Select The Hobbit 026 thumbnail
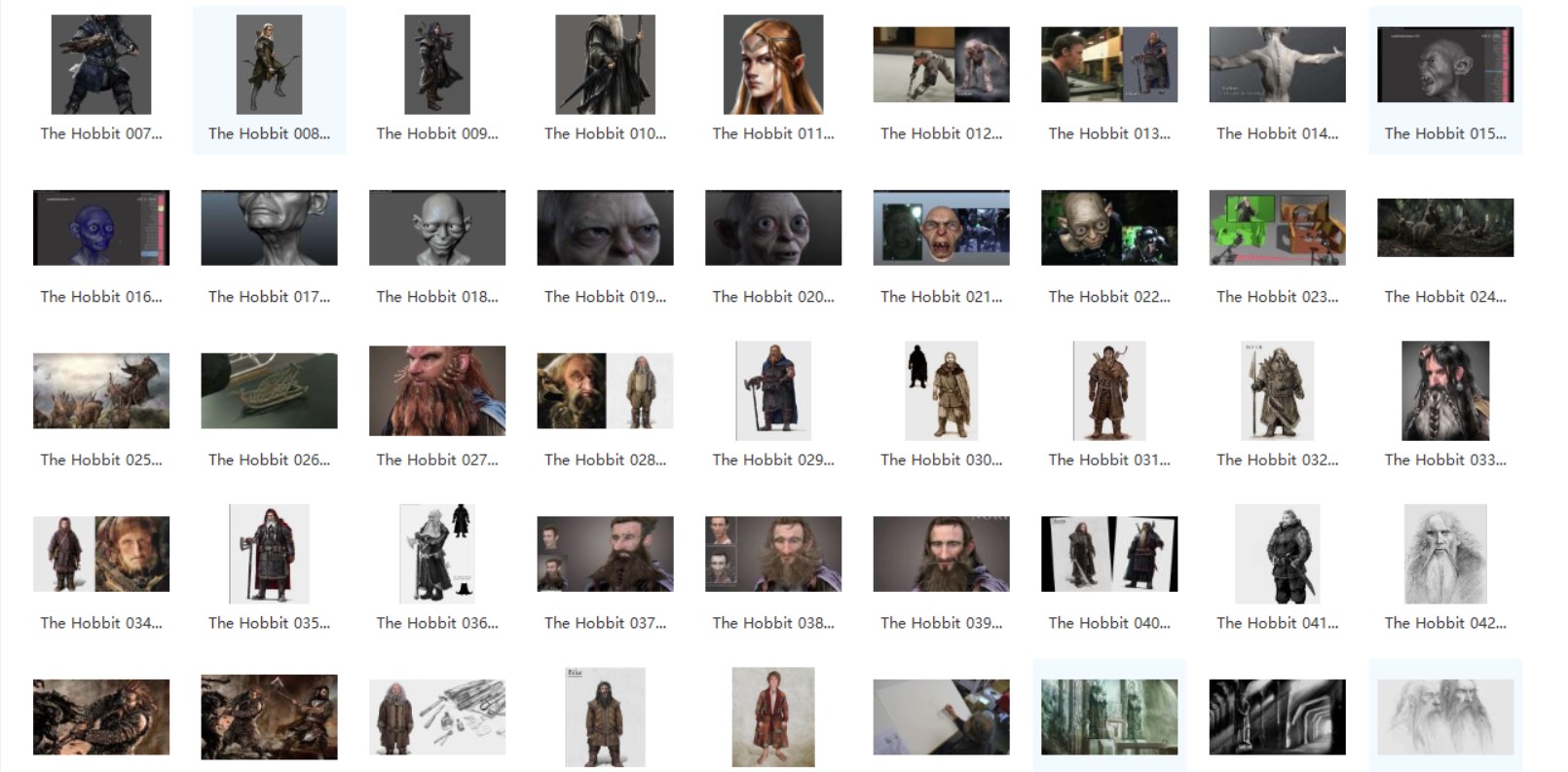The height and width of the screenshot is (772, 1568). tap(269, 390)
